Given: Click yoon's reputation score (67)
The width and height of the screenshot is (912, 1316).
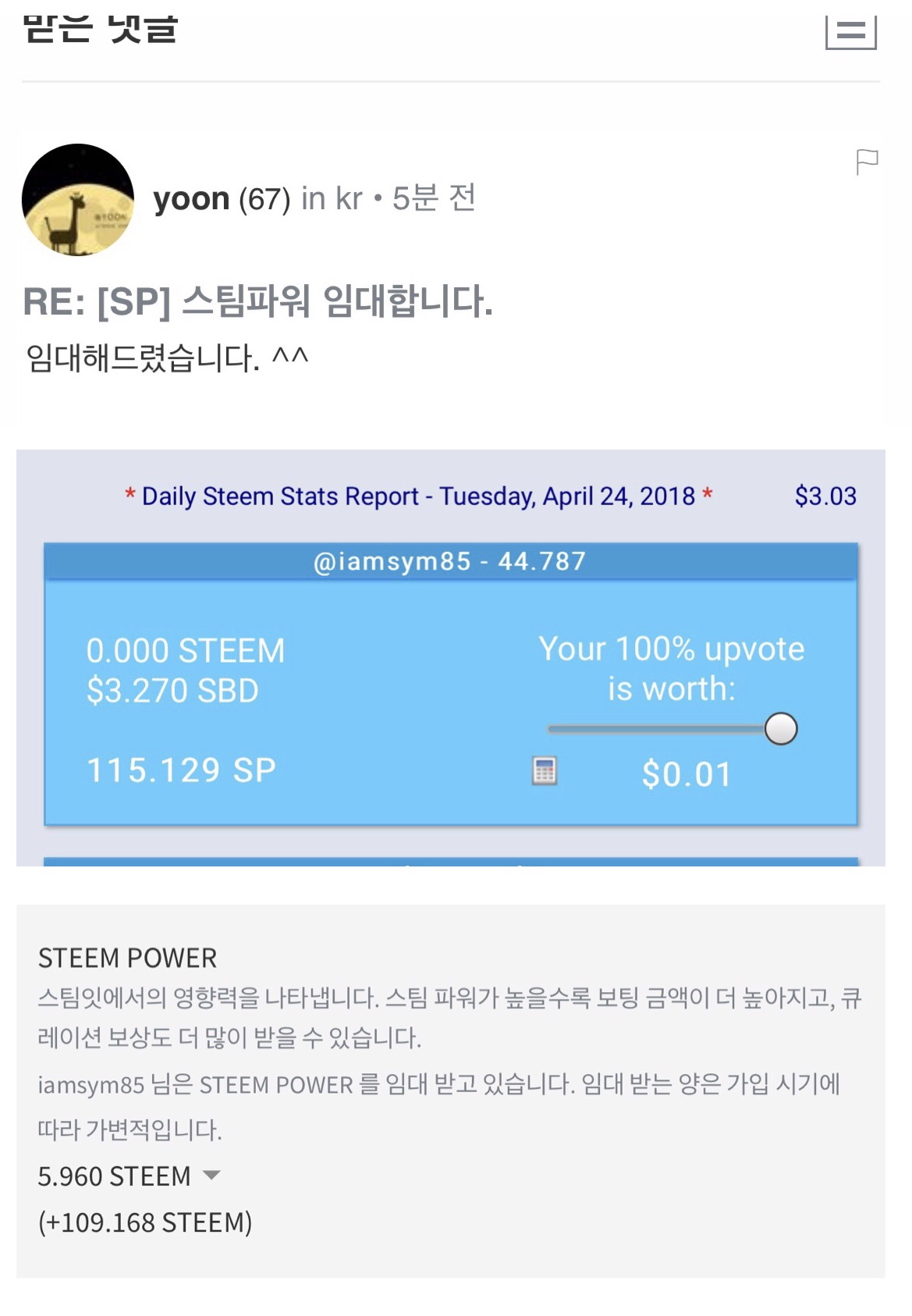Looking at the screenshot, I should point(264,199).
